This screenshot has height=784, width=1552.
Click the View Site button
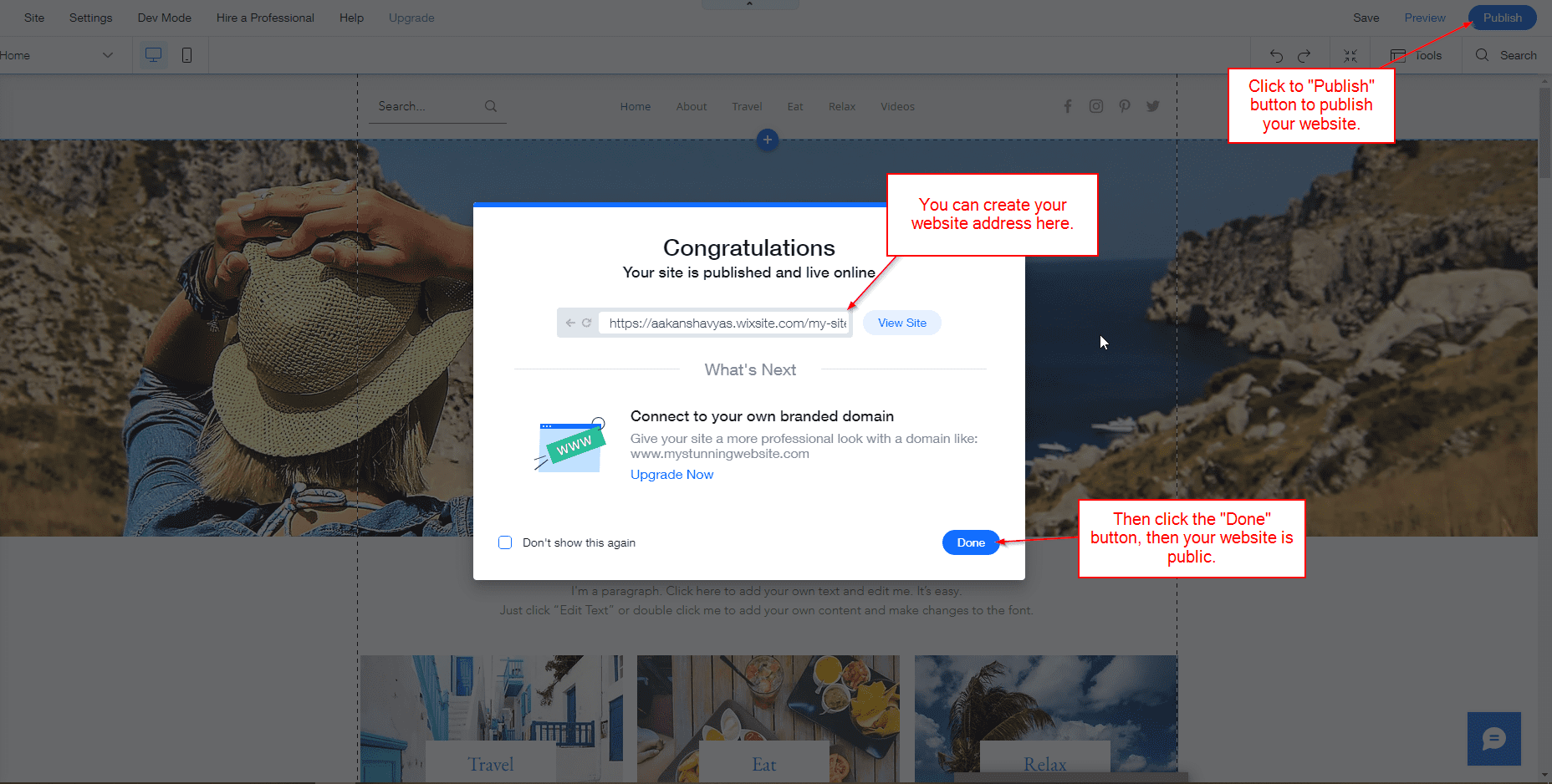(901, 323)
